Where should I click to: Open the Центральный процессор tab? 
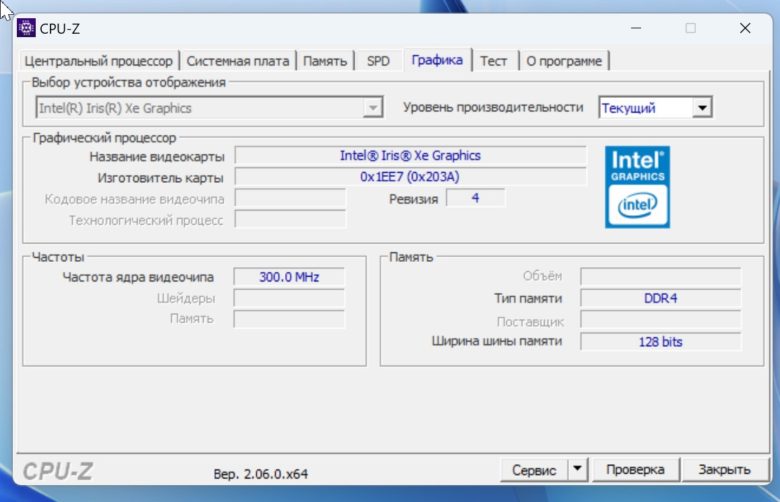click(x=98, y=61)
